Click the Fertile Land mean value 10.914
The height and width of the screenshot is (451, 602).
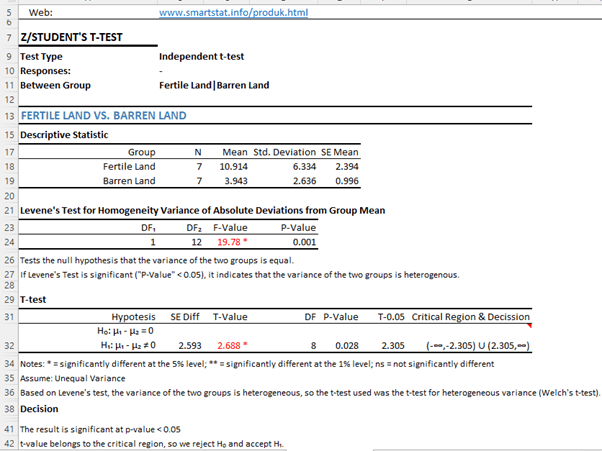tap(233, 166)
